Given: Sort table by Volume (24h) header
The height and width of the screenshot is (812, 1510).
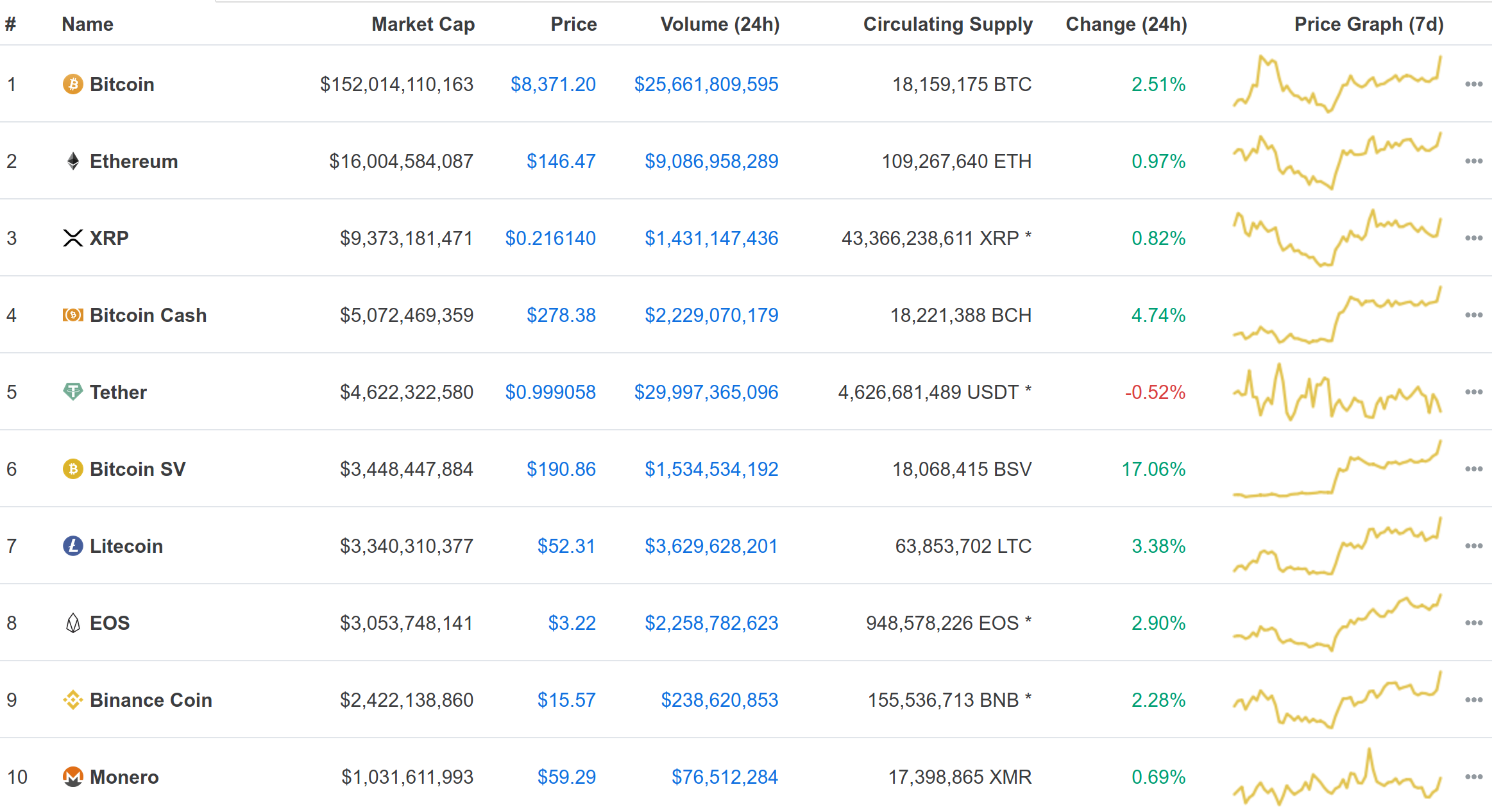Looking at the screenshot, I should pos(720,24).
